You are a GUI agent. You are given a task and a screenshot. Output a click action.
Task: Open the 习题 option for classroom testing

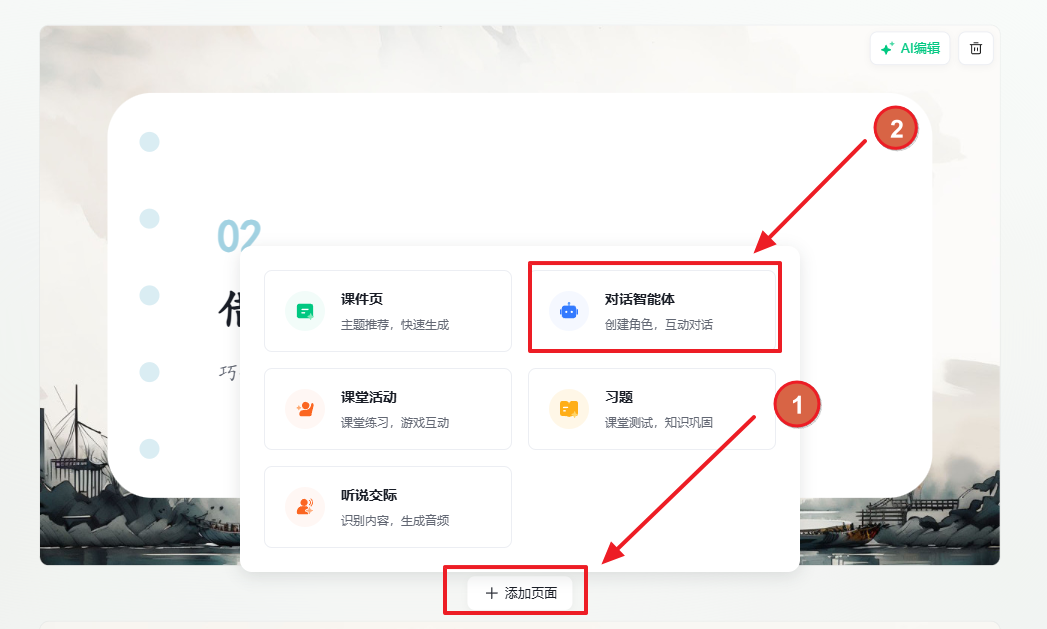[653, 408]
